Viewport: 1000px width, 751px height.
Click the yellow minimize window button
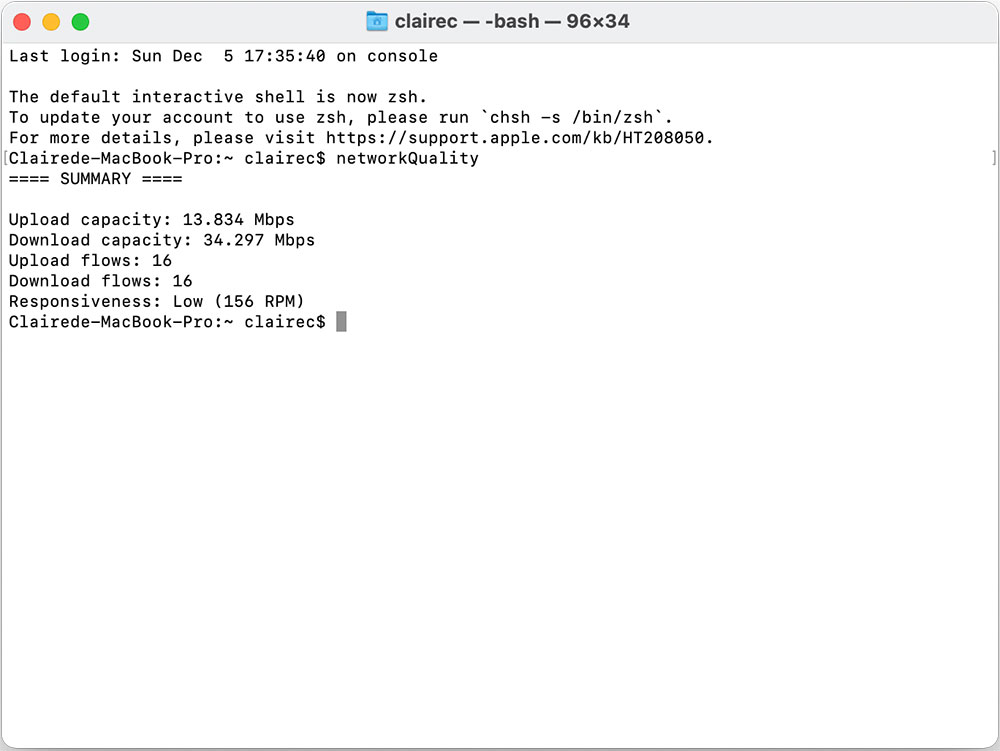51,22
